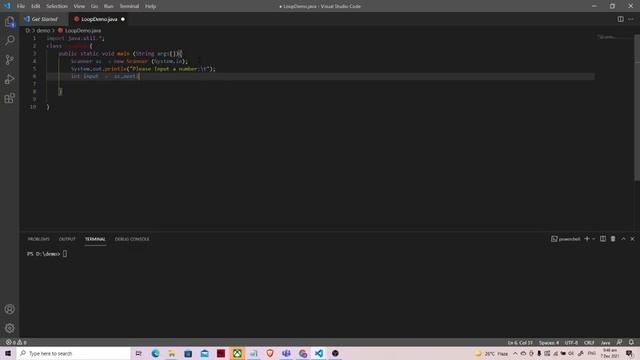This screenshot has height=360, width=640.
Task: Open the Edit menu
Action: tap(36, 6)
